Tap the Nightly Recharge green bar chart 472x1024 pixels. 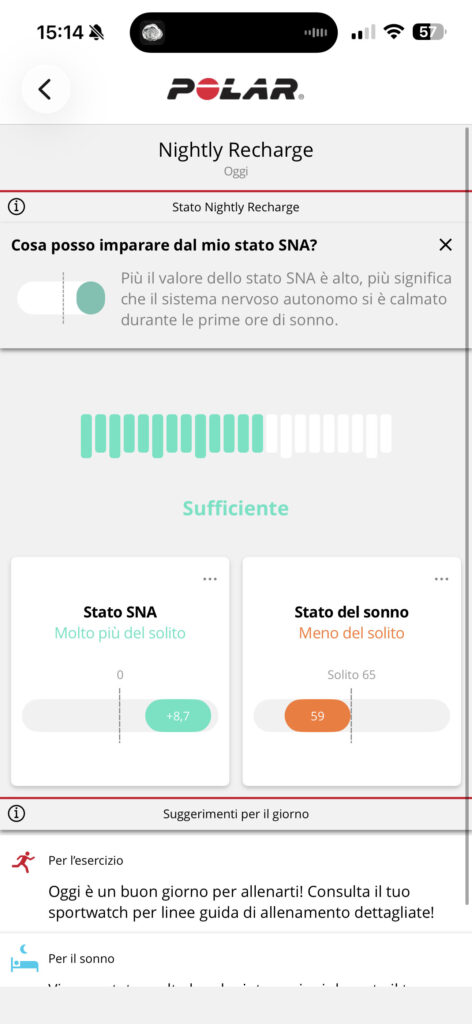[236, 436]
